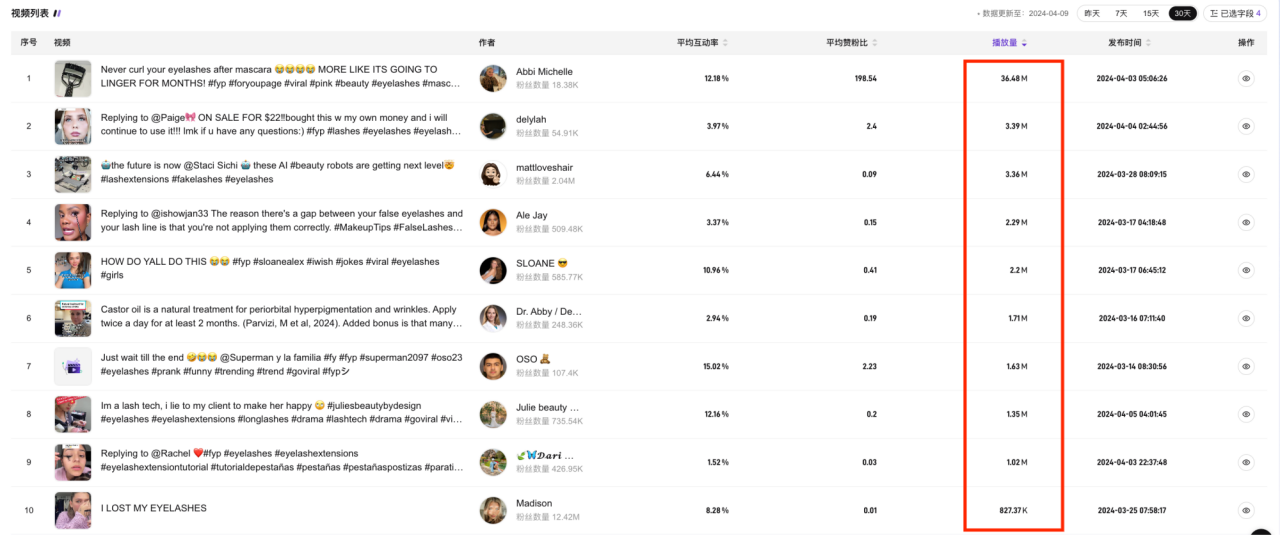View details icon for mattloveshair's video
This screenshot has height=535, width=1280.
(1246, 174)
